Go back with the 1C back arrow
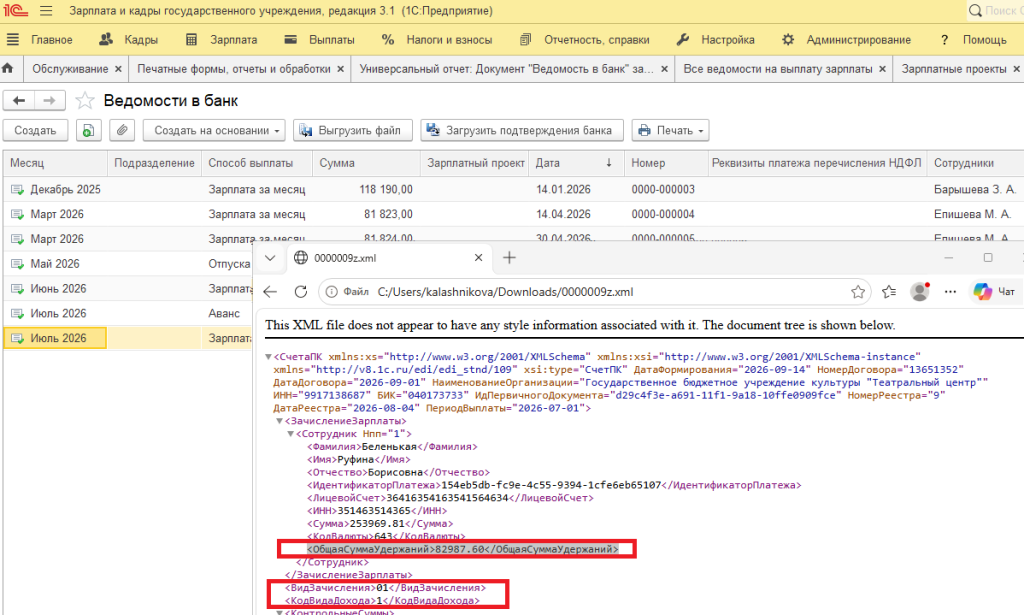Image resolution: width=1024 pixels, height=615 pixels. pyautogui.click(x=19, y=101)
